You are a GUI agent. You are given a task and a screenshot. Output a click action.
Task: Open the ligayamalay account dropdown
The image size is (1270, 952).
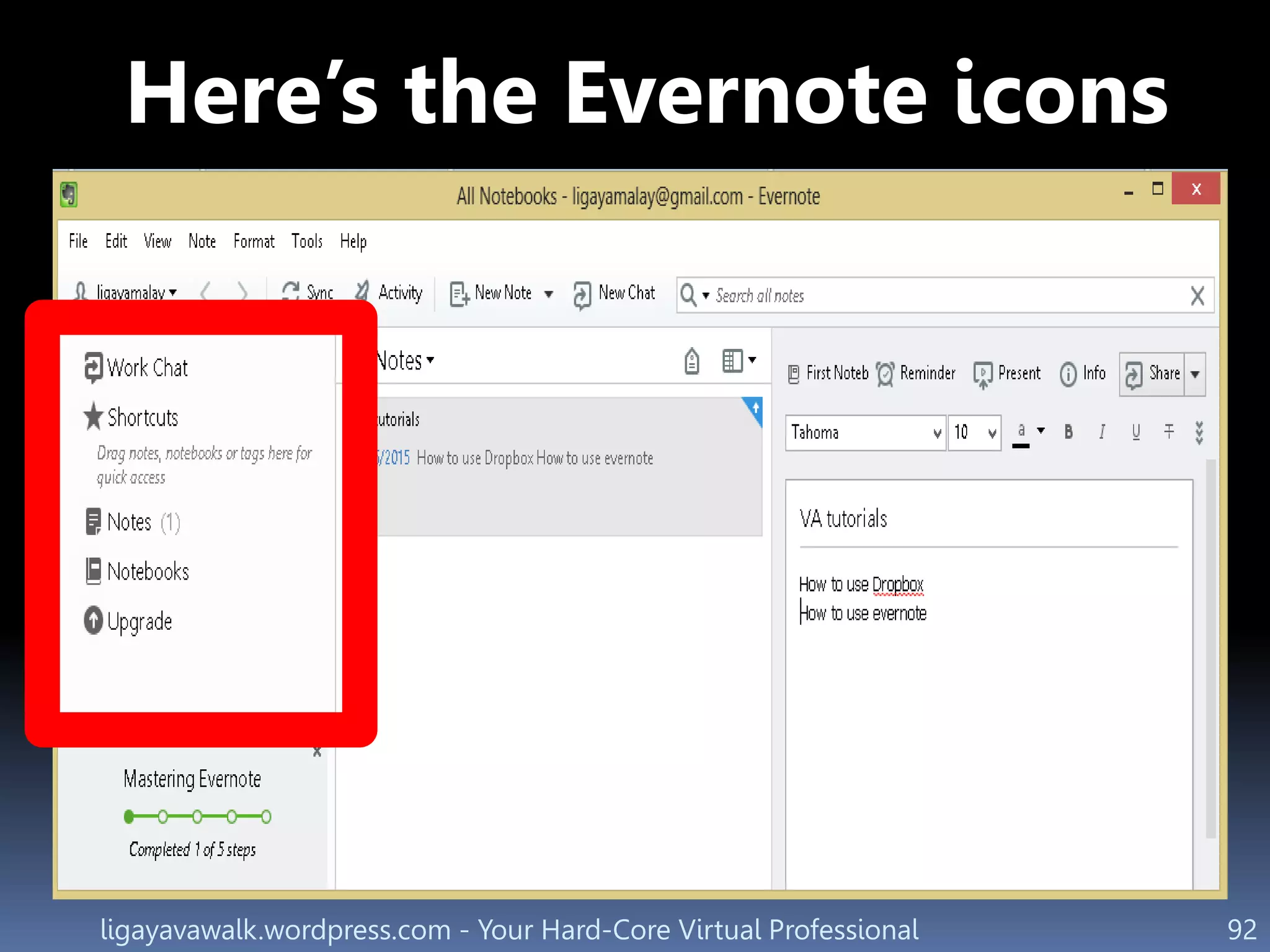pos(125,292)
